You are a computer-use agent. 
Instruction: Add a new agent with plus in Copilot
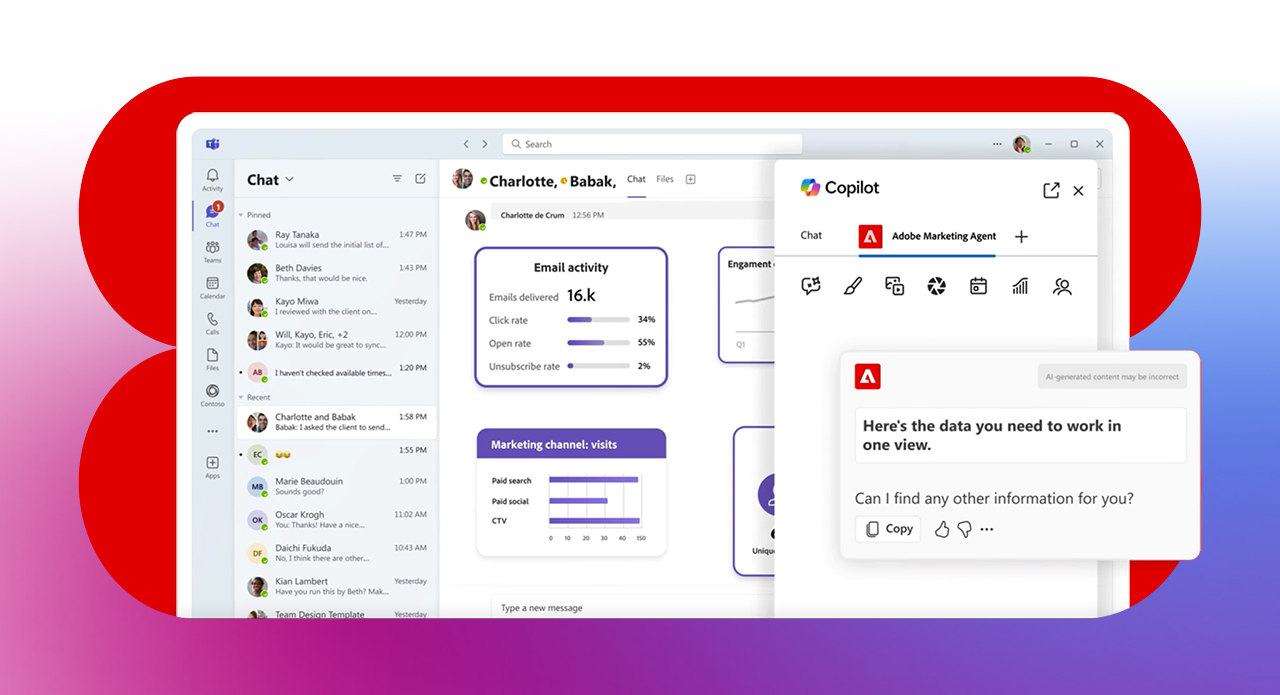[1021, 237]
